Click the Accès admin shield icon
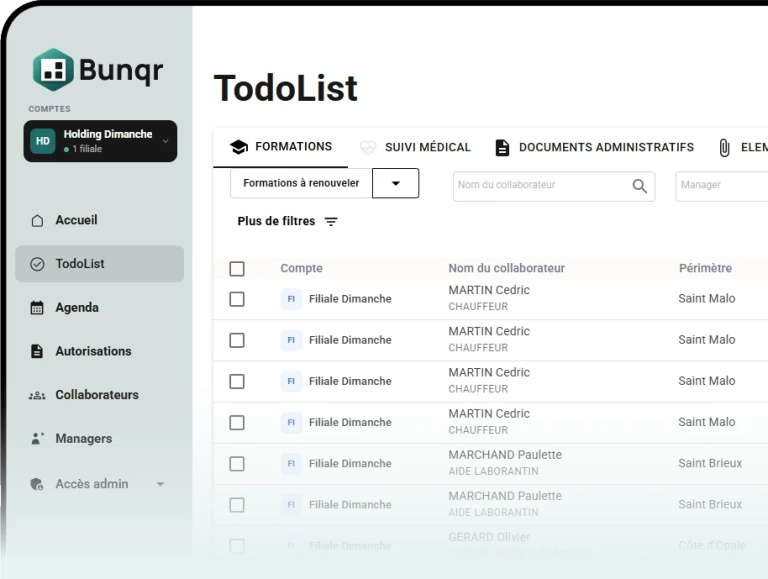This screenshot has height=579, width=768. [37, 484]
